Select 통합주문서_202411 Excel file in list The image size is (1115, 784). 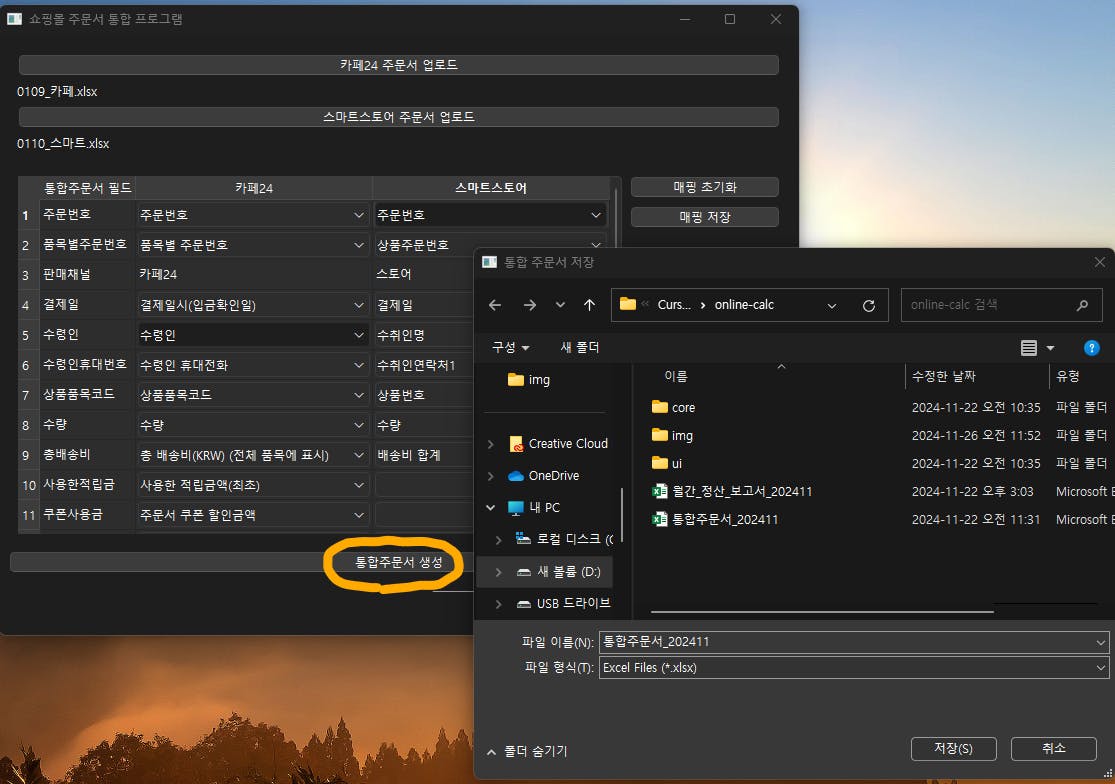[x=715, y=520]
